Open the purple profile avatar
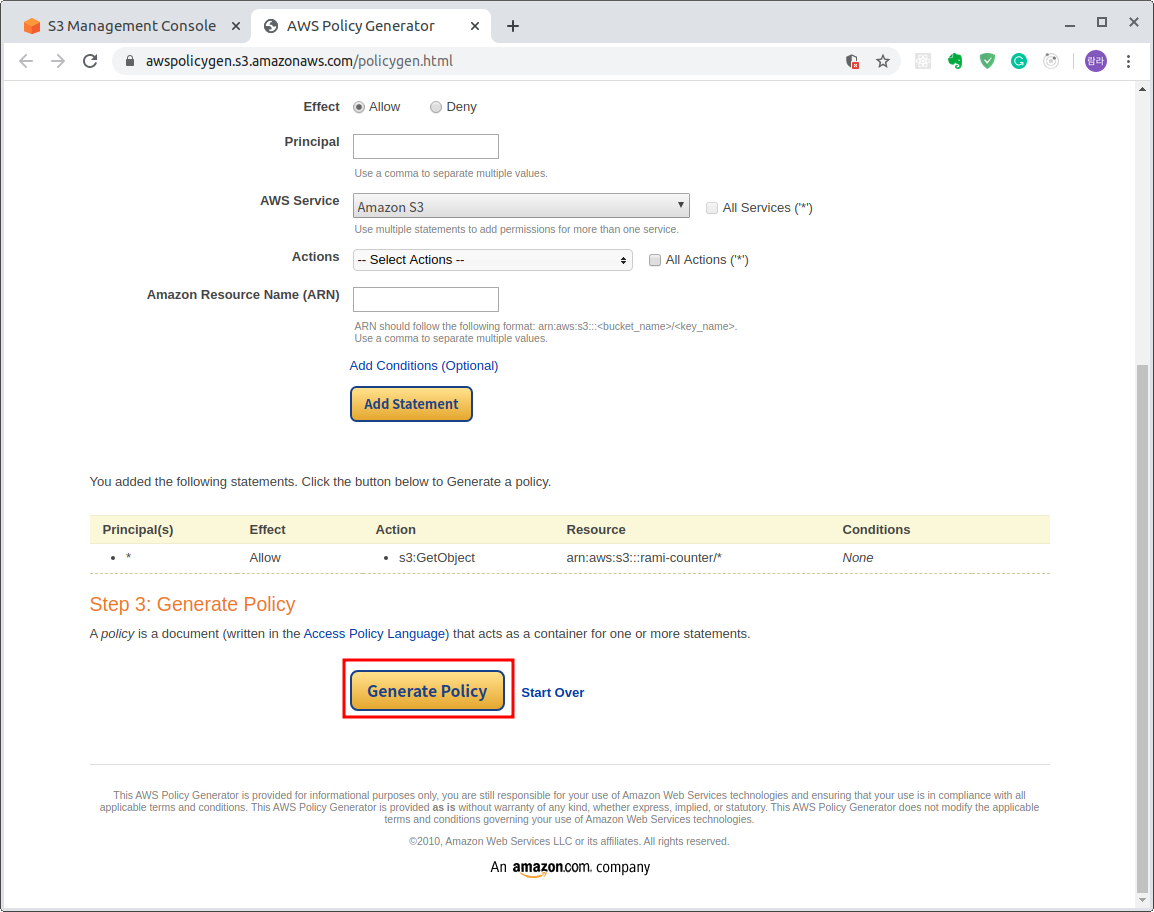The height and width of the screenshot is (912, 1154). tap(1096, 61)
